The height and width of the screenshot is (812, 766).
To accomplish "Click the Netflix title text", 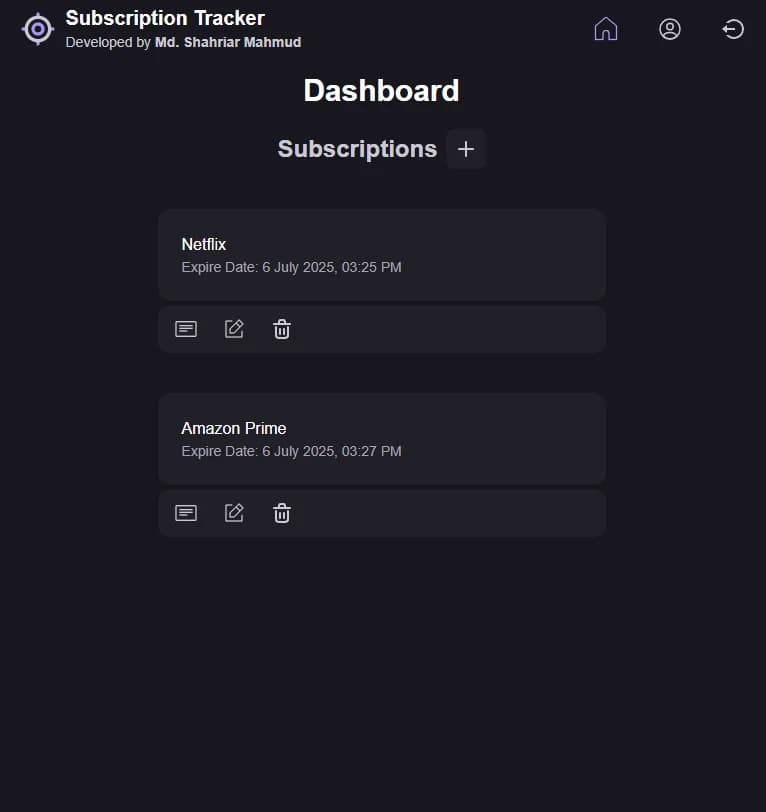I will (x=203, y=244).
